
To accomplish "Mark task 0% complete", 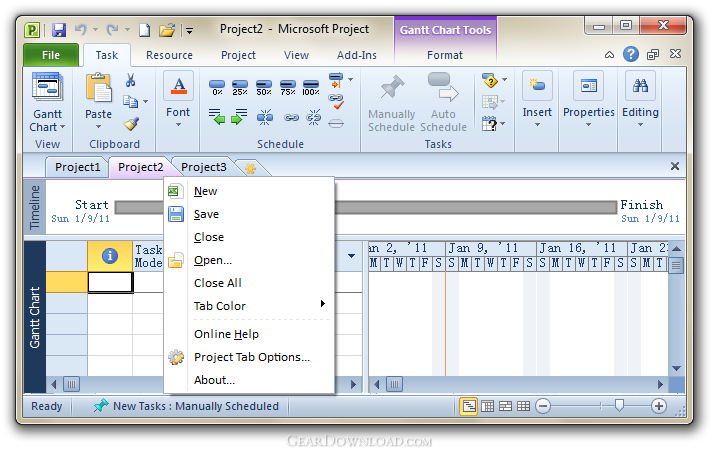I will (217, 88).
